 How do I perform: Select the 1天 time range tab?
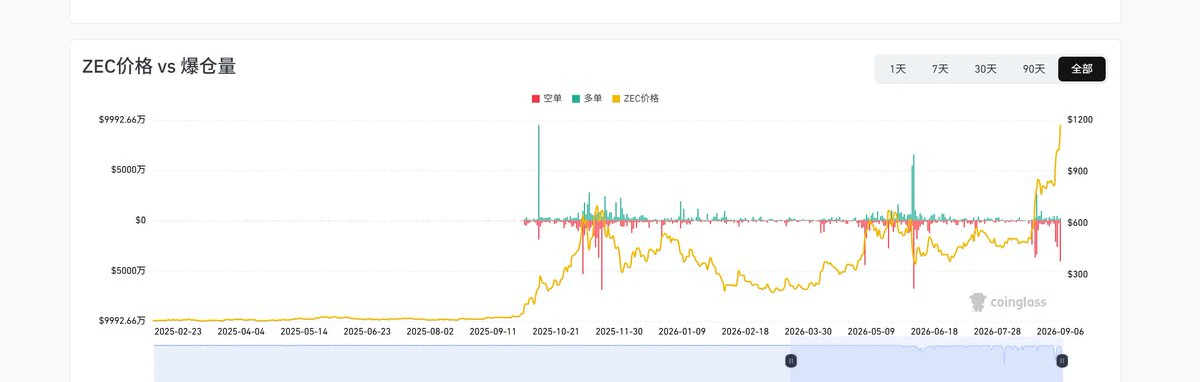[x=898, y=69]
